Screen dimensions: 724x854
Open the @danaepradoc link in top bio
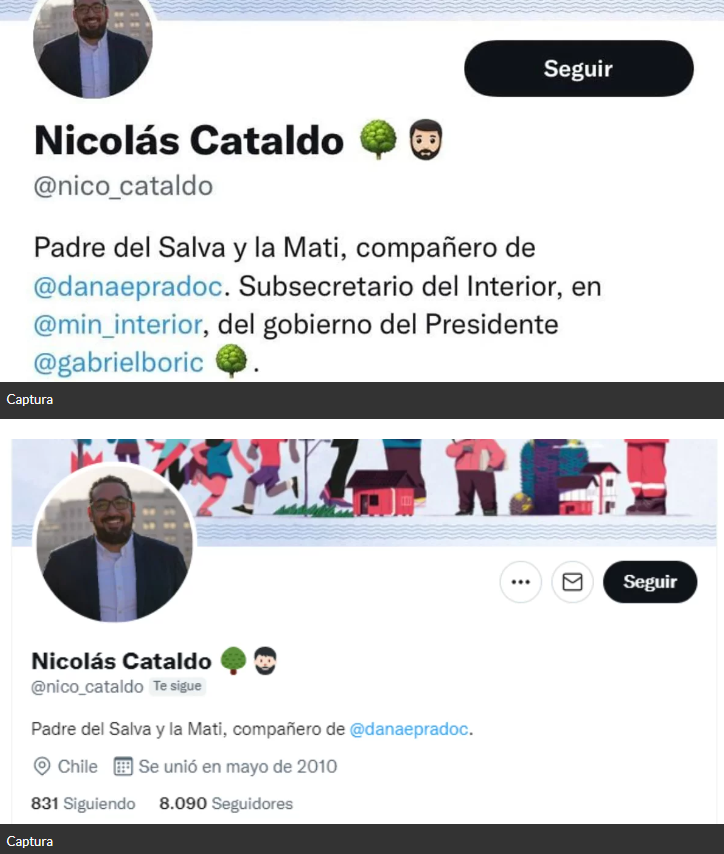(128, 286)
